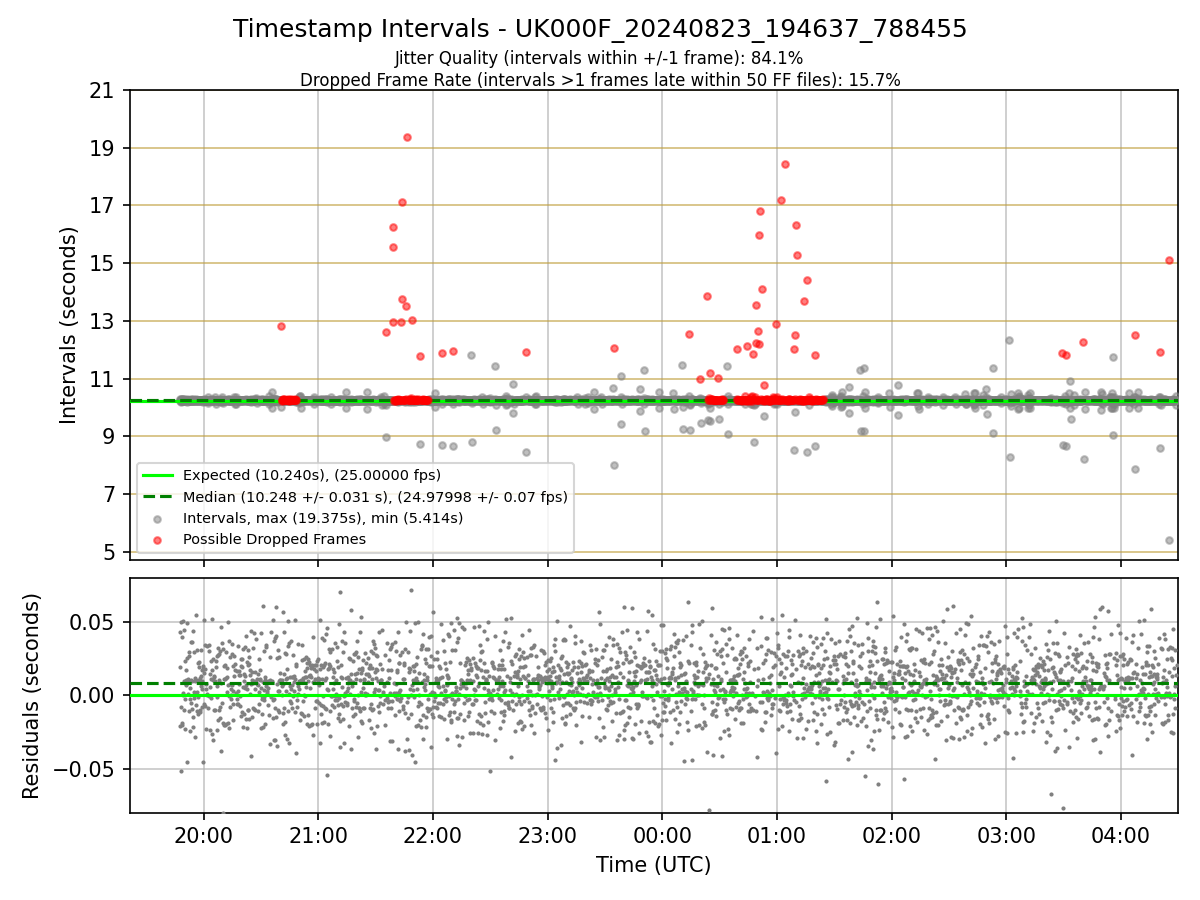Click the isolated red point at 12.8 s near 20:40
This screenshot has width=1200, height=900.
[281, 326]
